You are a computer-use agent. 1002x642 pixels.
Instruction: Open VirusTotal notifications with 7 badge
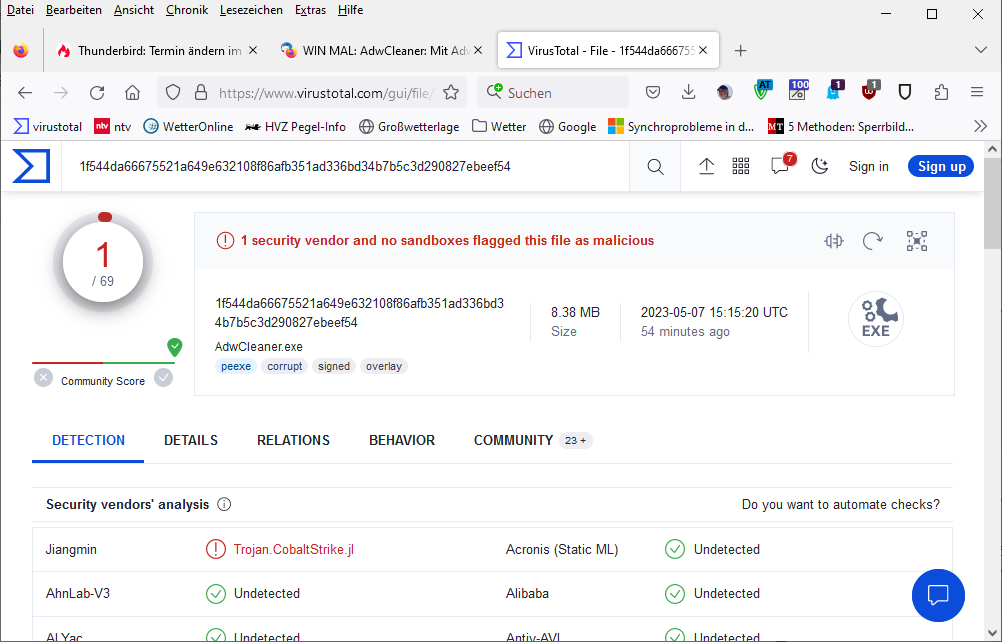pos(781,165)
